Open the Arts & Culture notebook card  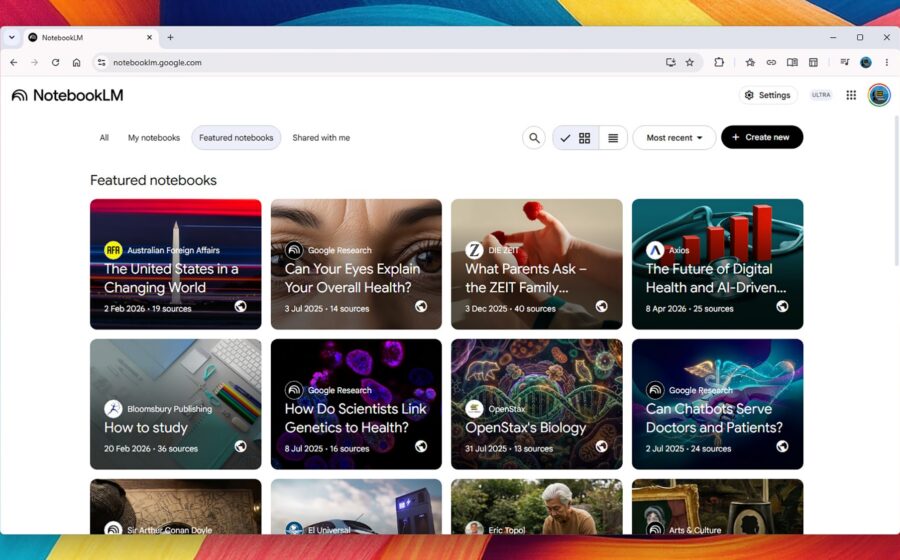(717, 507)
